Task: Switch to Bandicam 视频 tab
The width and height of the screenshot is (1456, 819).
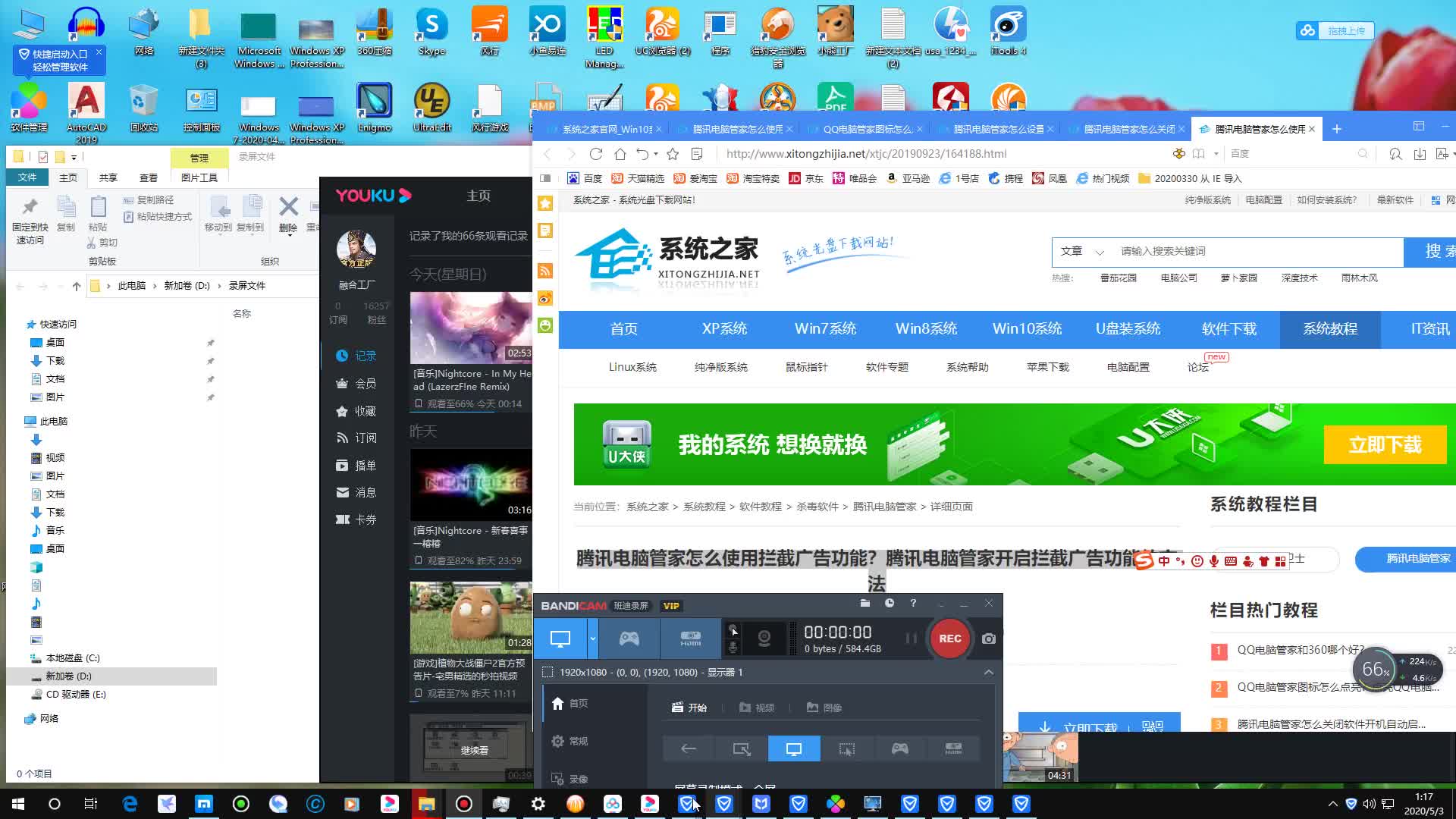Action: click(x=757, y=708)
